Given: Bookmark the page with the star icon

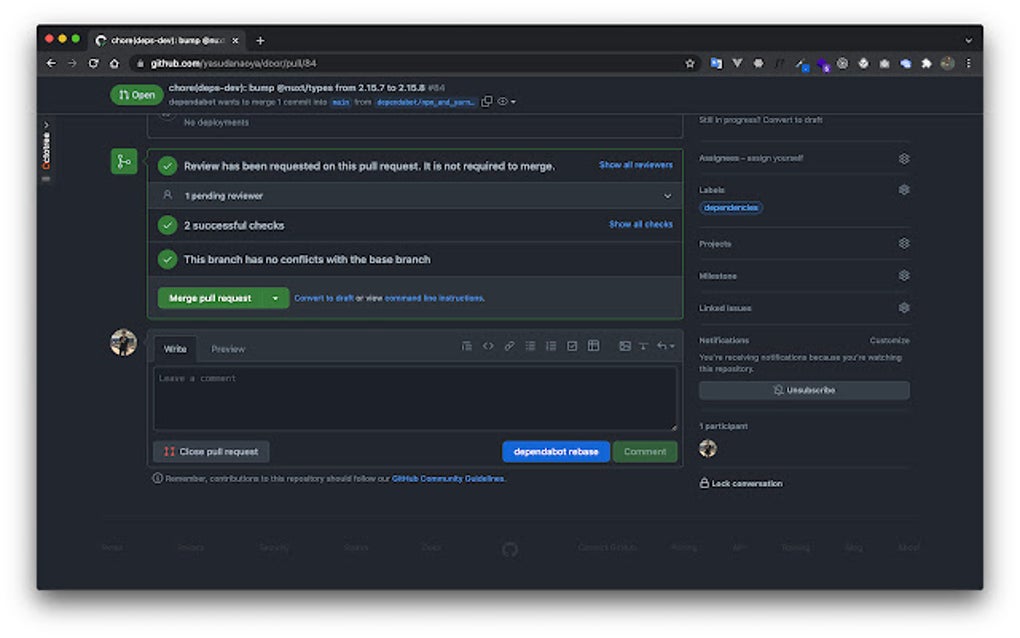Looking at the screenshot, I should click(690, 63).
